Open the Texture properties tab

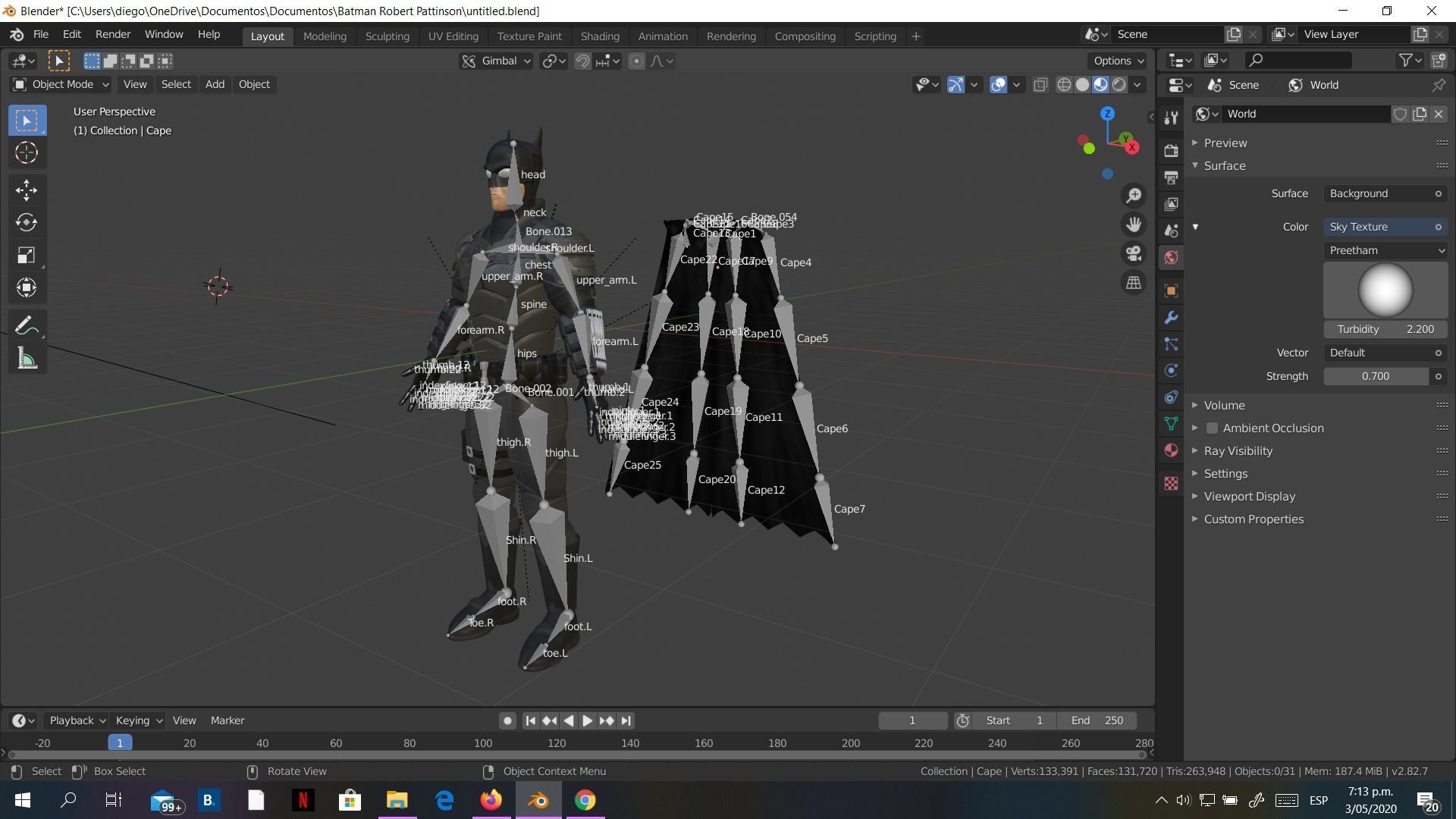click(1171, 484)
